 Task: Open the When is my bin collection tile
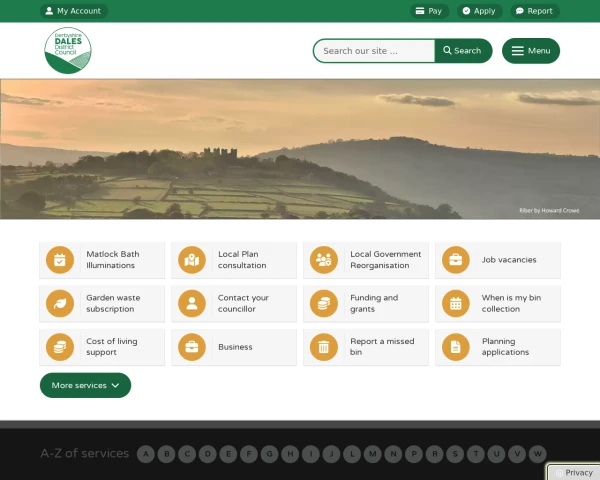[x=498, y=304]
